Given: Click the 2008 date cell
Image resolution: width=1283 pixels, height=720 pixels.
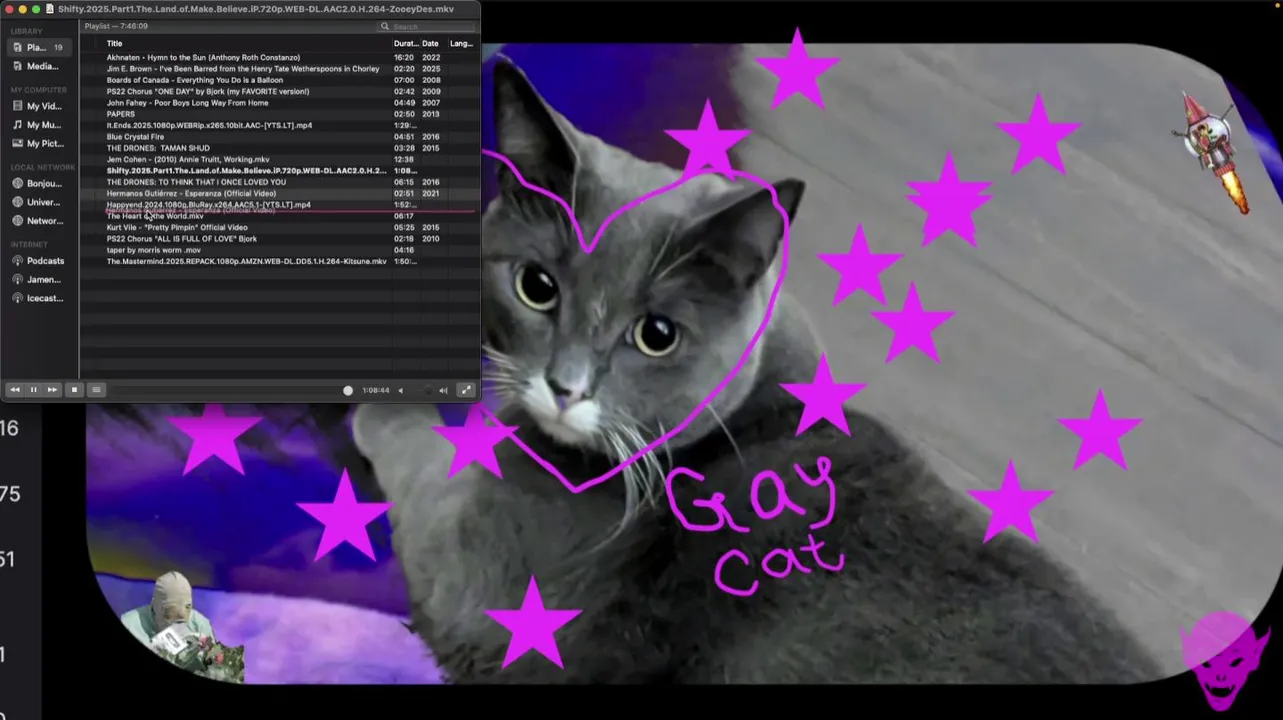Looking at the screenshot, I should (x=431, y=80).
